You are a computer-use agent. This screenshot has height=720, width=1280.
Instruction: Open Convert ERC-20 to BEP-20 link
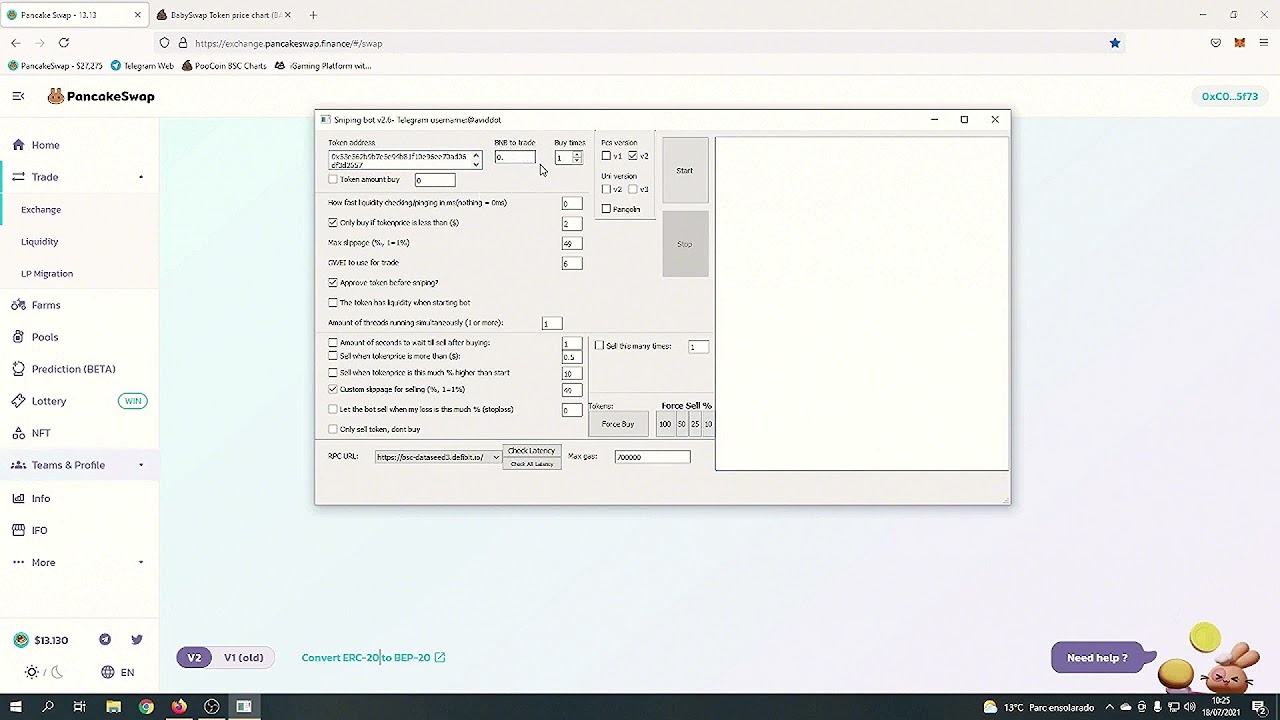pos(373,657)
